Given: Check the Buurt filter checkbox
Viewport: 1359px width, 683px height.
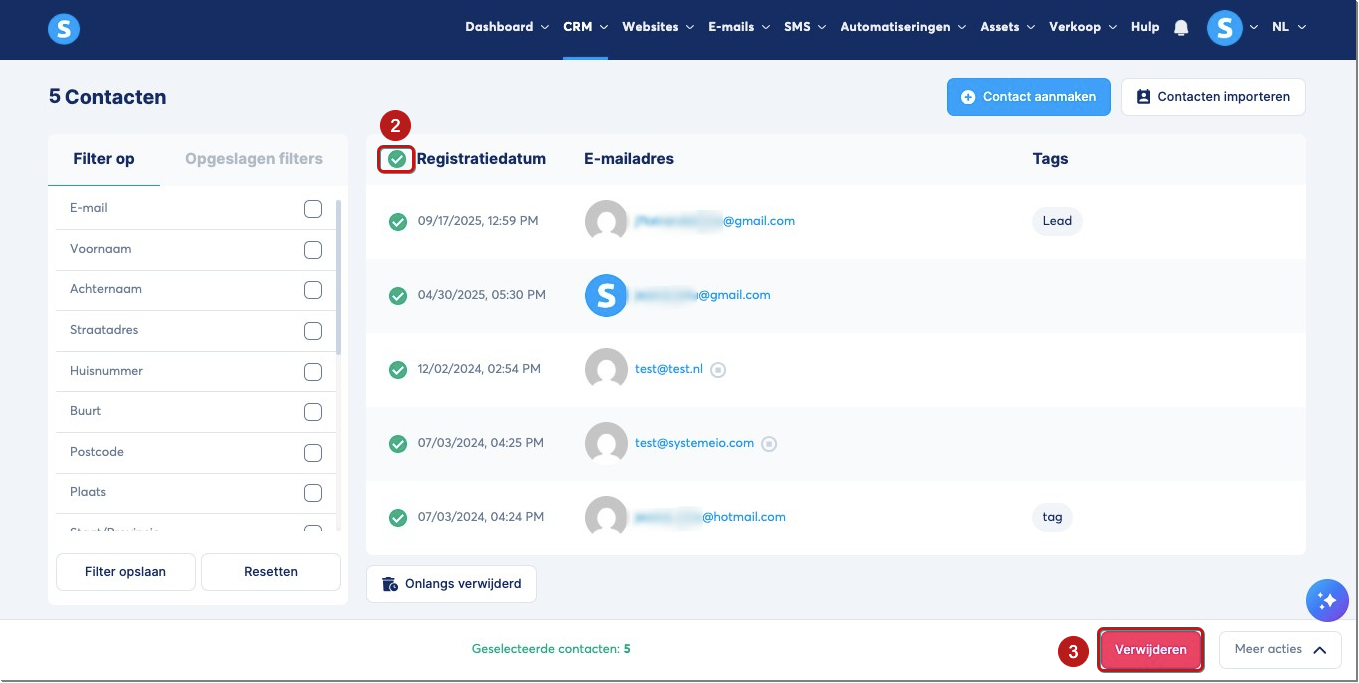Looking at the screenshot, I should 313,412.
